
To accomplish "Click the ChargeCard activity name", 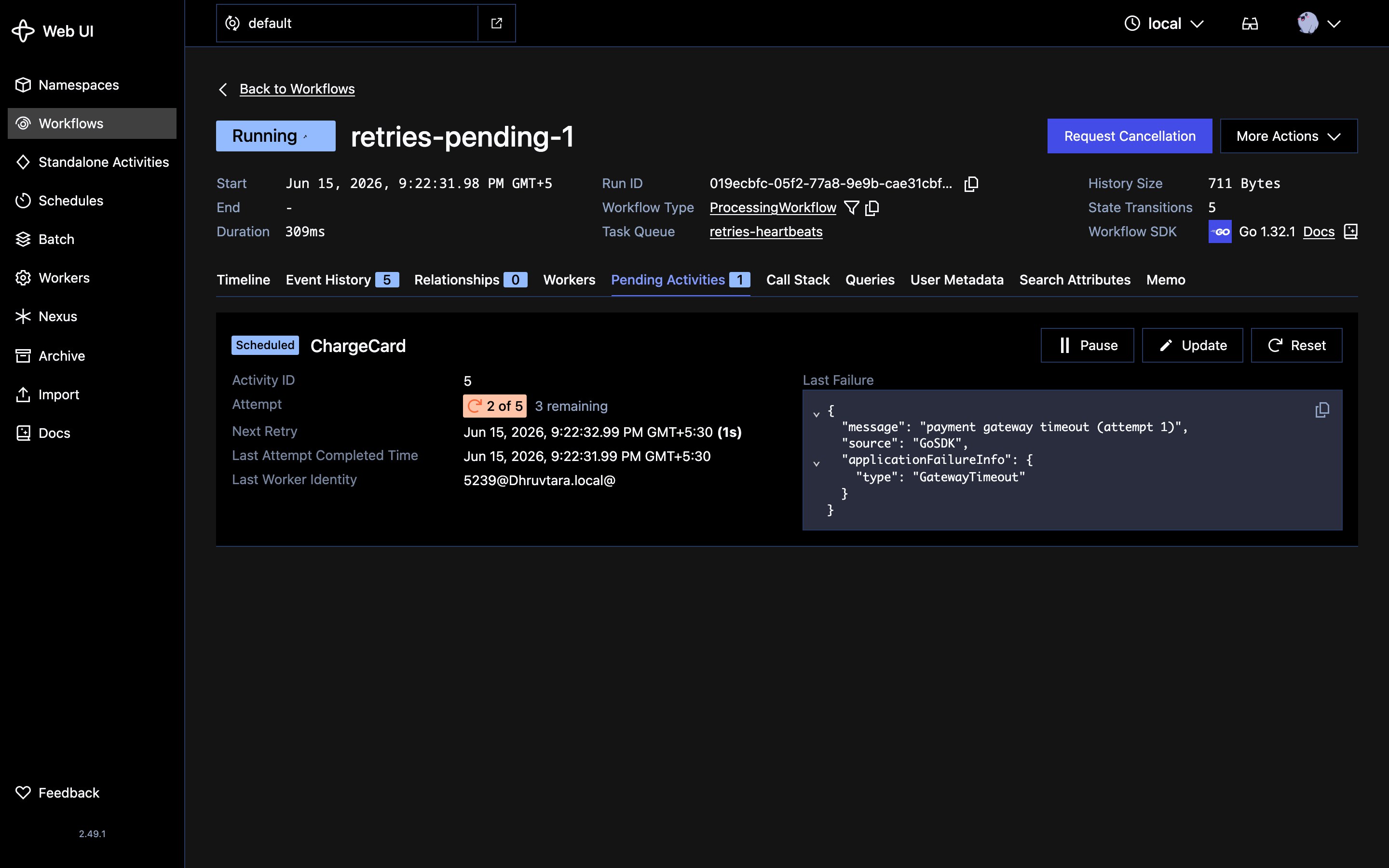I will [x=357, y=346].
